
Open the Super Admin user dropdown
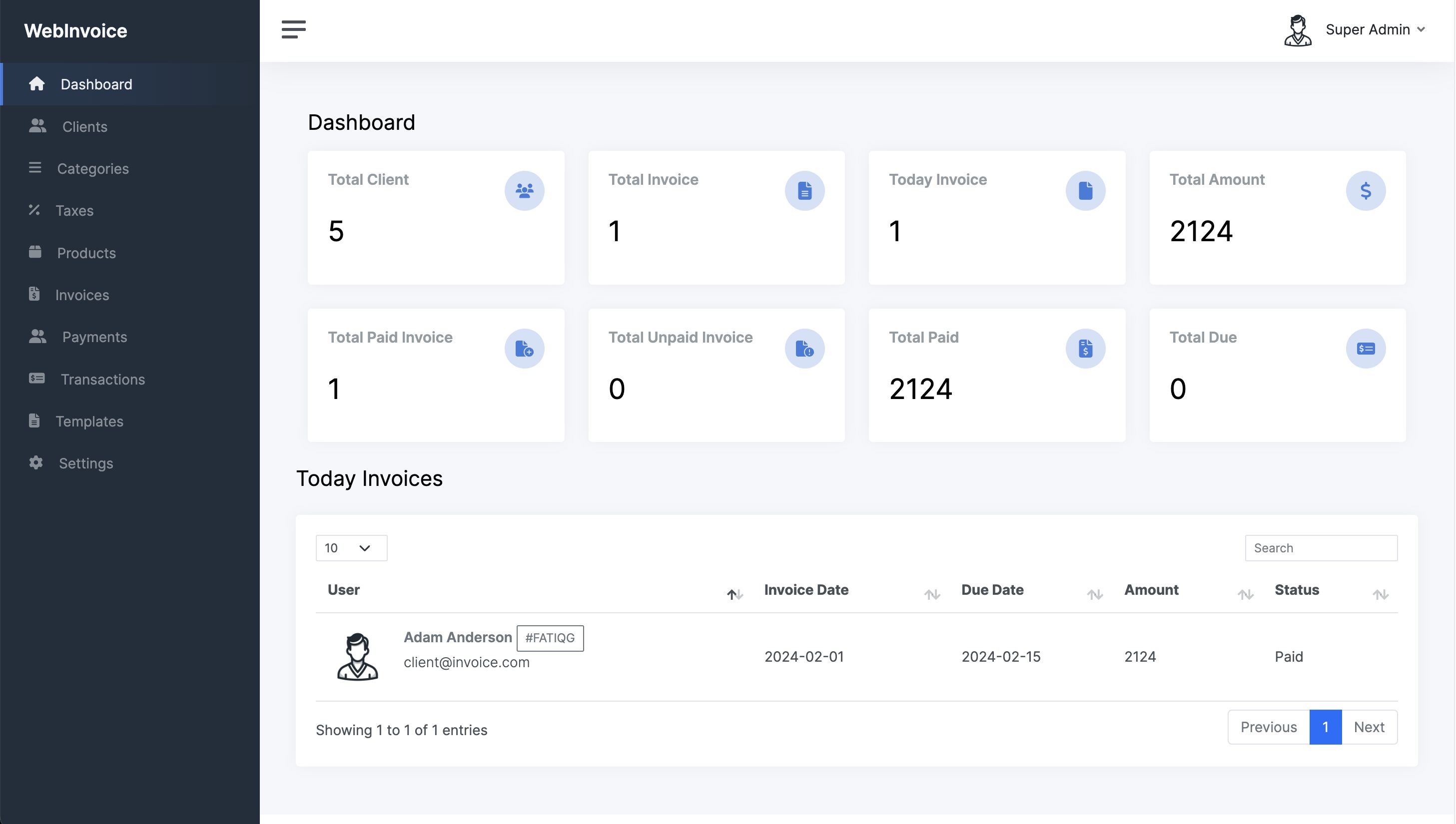1375,29
